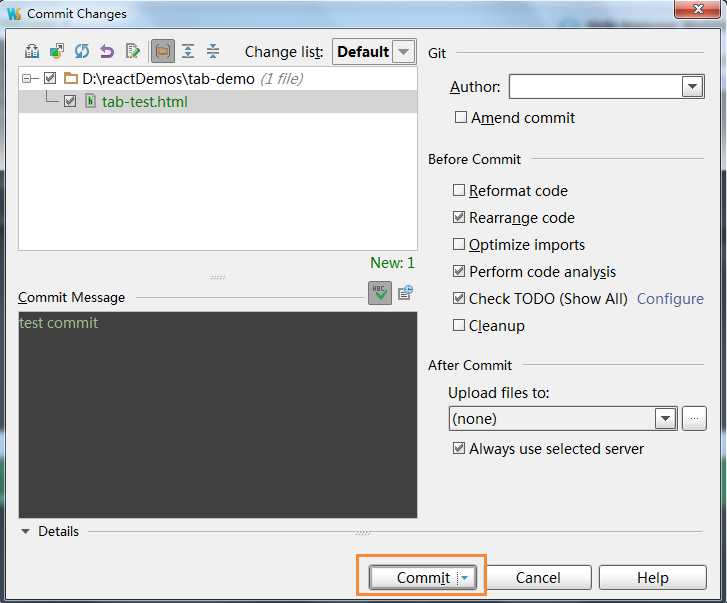Viewport: 727px width, 603px height.
Task: Disable the Check TODO (Show All) checkbox
Action: coord(459,298)
